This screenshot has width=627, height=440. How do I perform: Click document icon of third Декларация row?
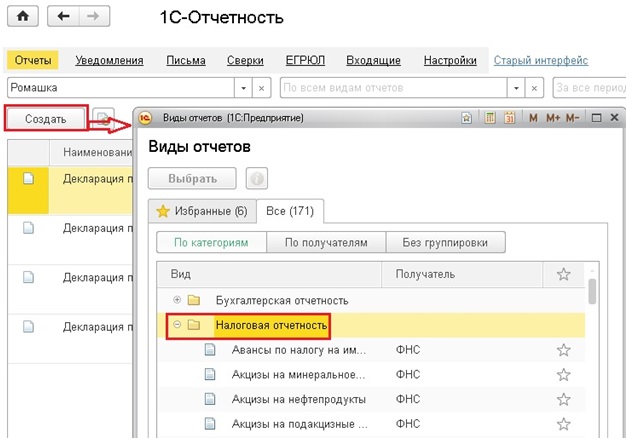pos(28,277)
